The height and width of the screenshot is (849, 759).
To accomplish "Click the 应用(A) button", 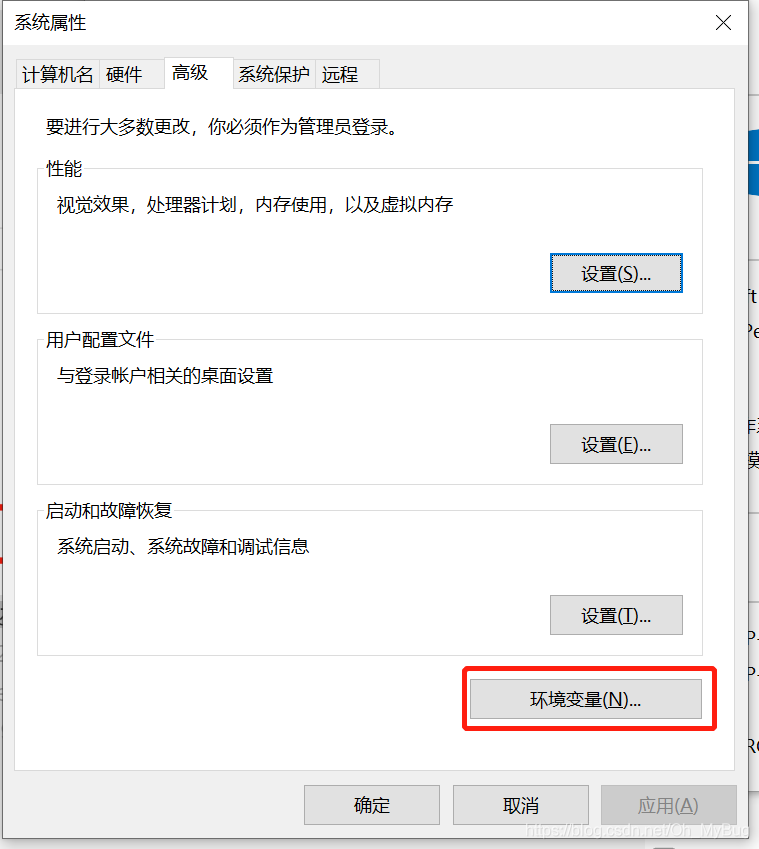I will (669, 805).
